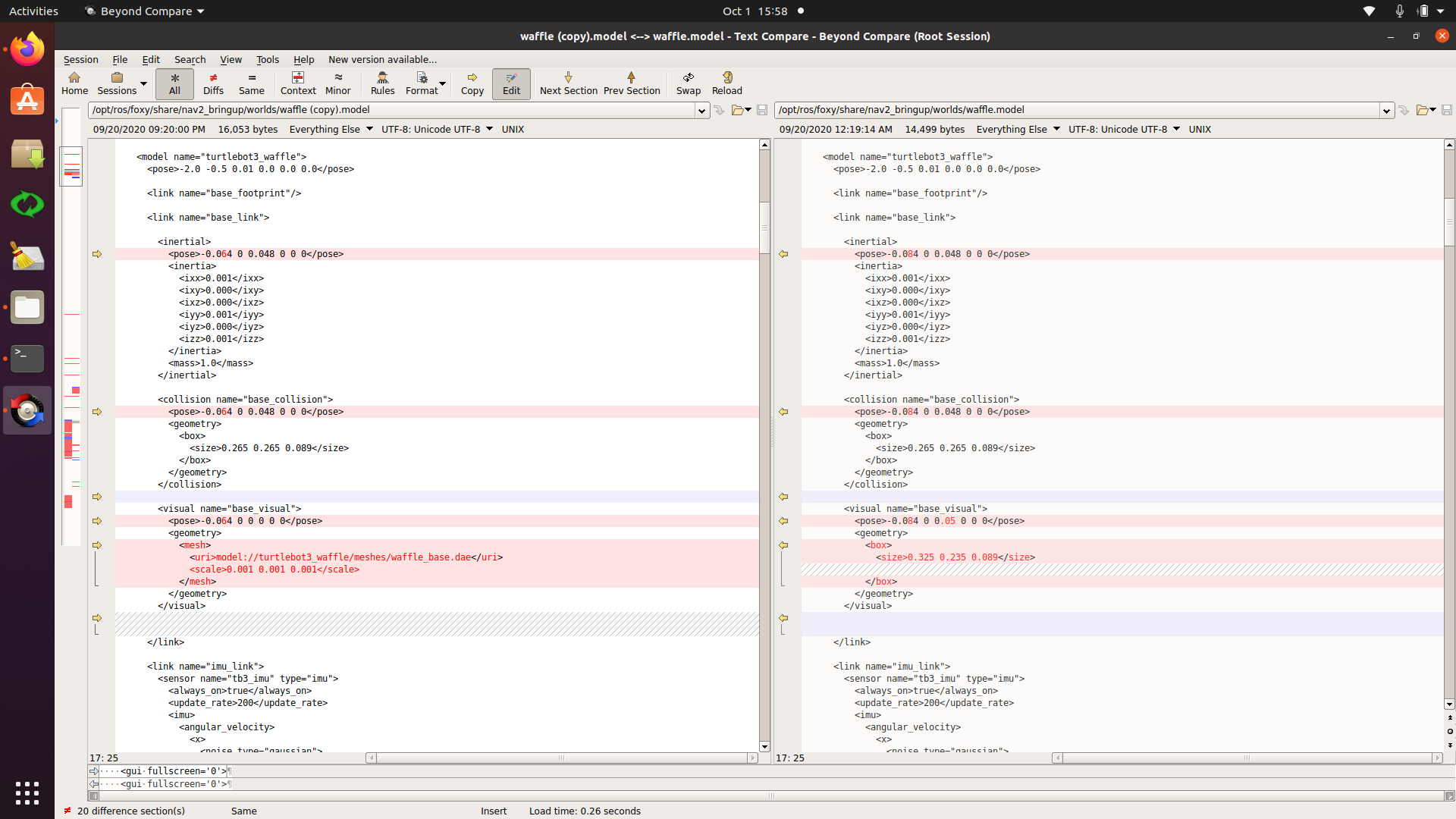Screen dimensions: 1456x819
Task: Select the All differences view icon
Action: 174,82
